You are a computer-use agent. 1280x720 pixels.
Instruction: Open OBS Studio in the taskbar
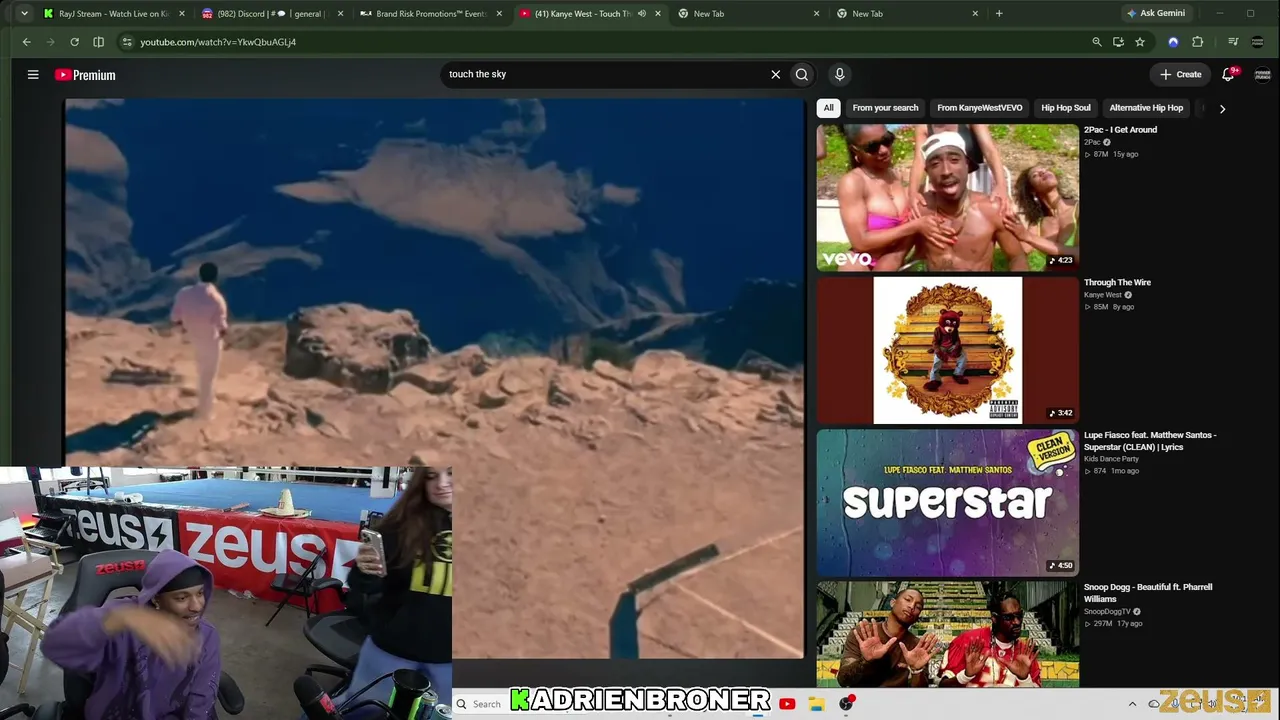click(846, 704)
